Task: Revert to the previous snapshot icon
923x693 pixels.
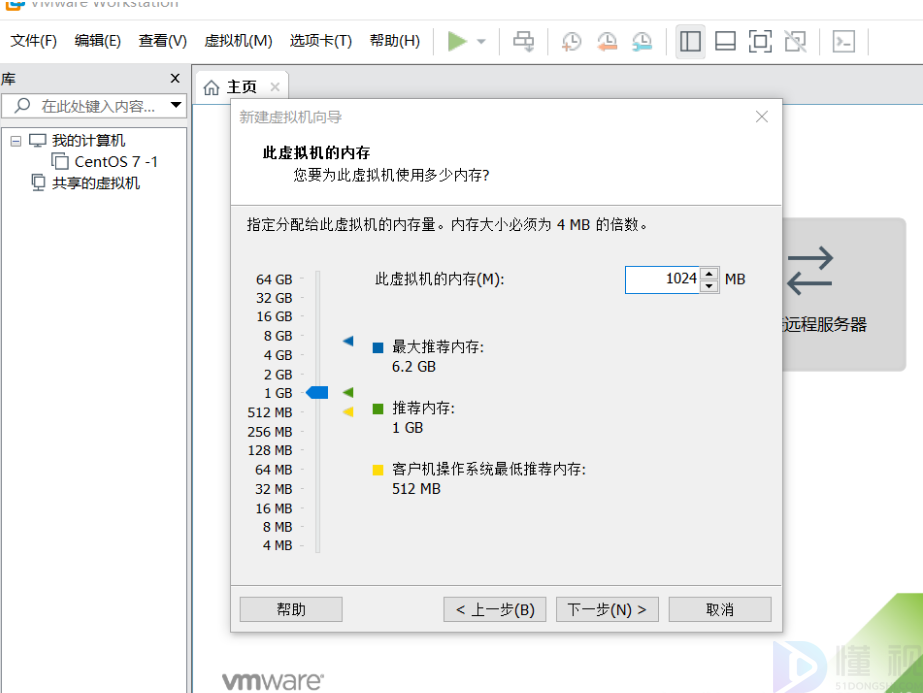Action: (x=606, y=41)
